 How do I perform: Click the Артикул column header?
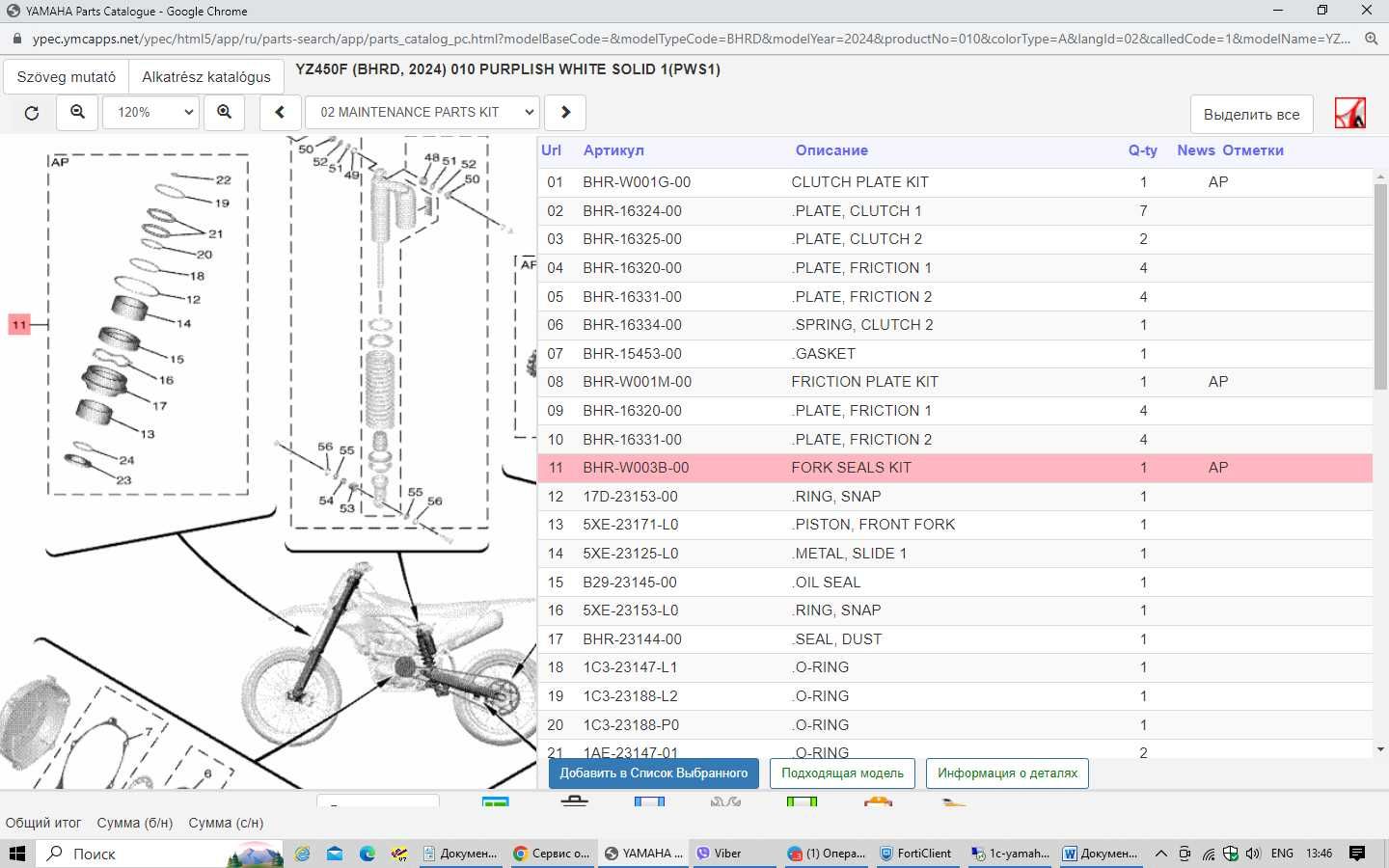613,150
